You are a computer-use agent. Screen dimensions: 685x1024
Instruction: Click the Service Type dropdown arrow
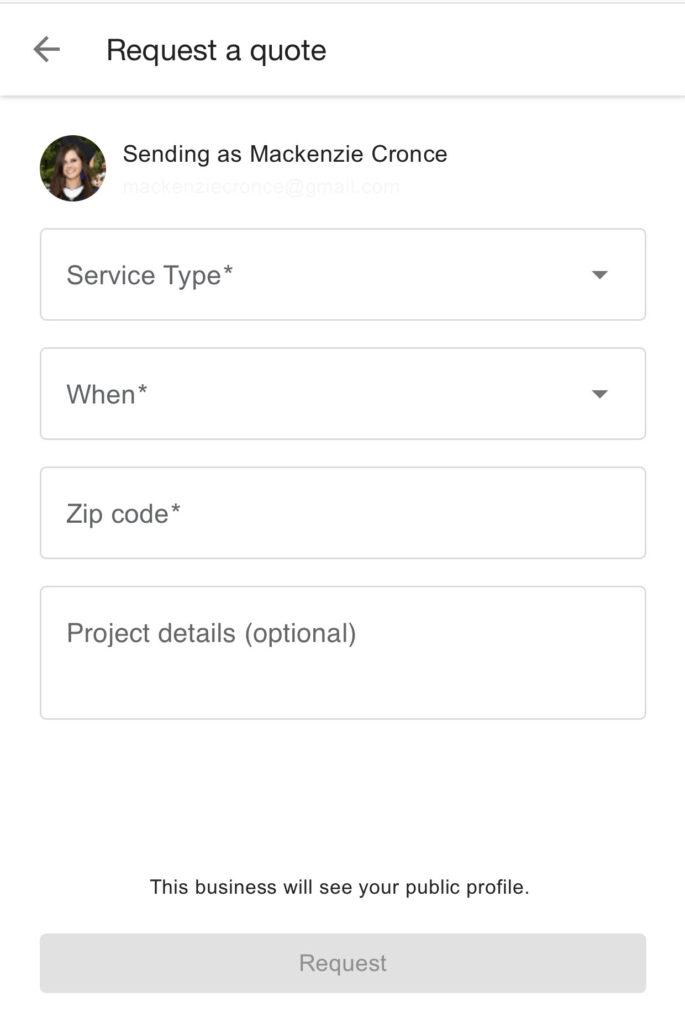coord(600,275)
